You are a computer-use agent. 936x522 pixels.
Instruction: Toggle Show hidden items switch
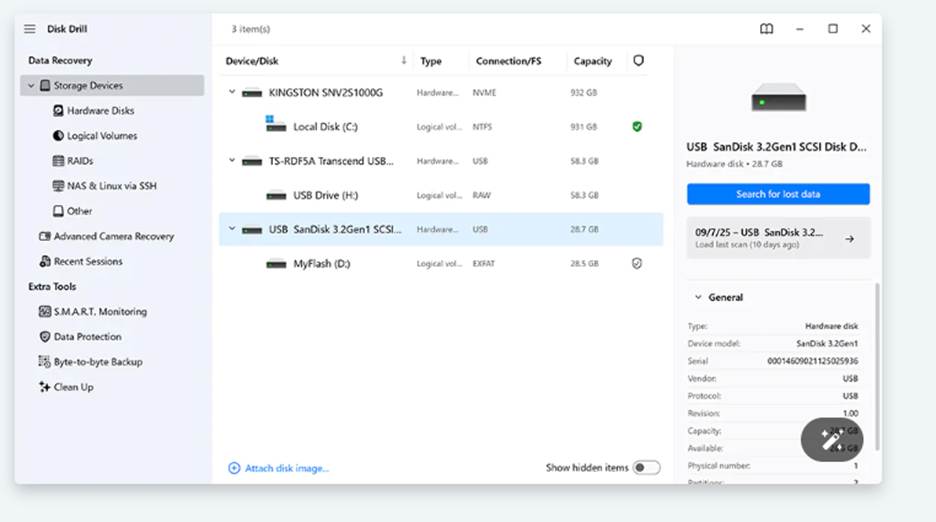(x=646, y=467)
